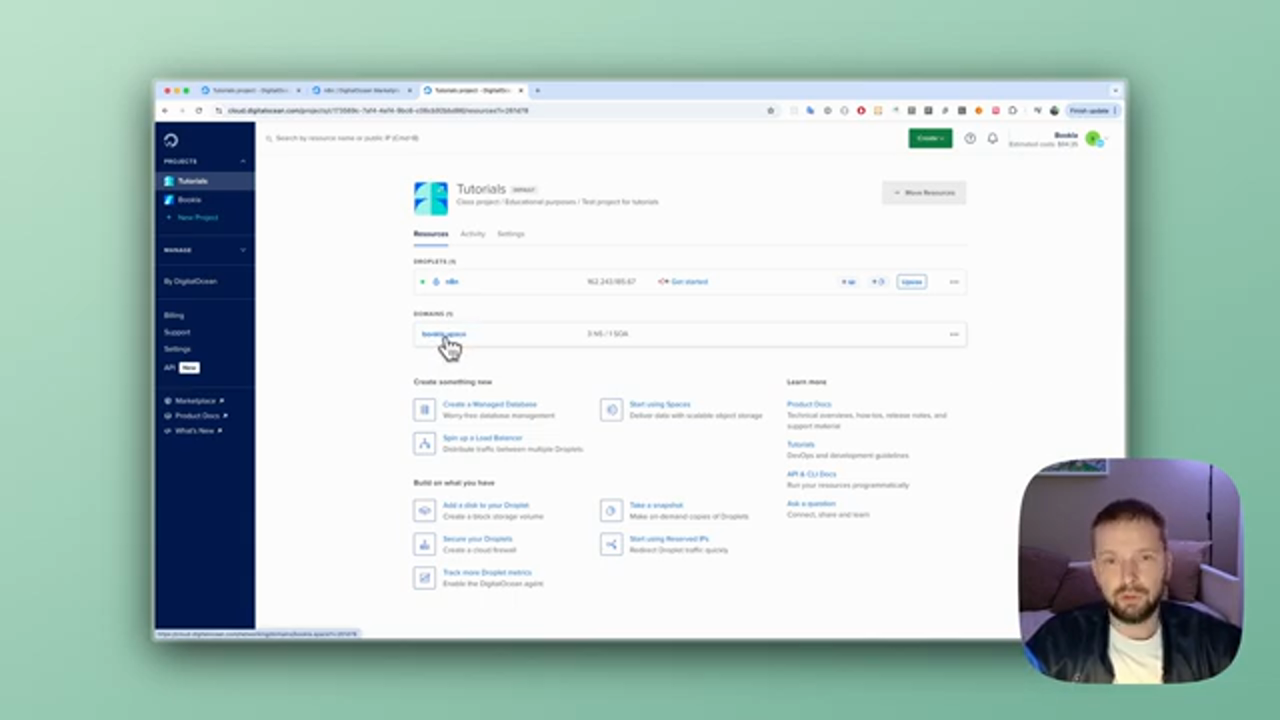The width and height of the screenshot is (1280, 720).
Task: Click Get started in the droplet row
Action: [689, 282]
